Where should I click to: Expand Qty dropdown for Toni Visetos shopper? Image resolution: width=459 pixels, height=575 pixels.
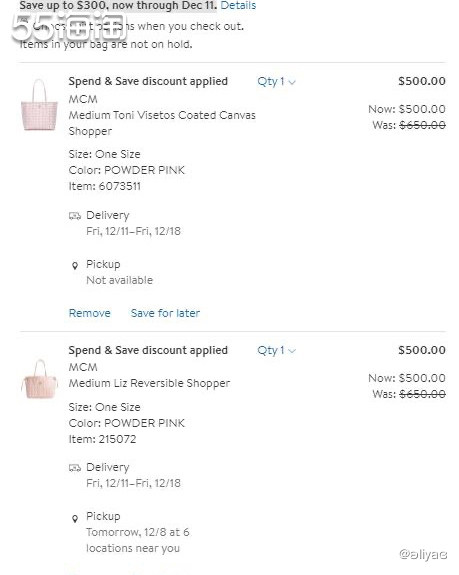[x=276, y=81]
